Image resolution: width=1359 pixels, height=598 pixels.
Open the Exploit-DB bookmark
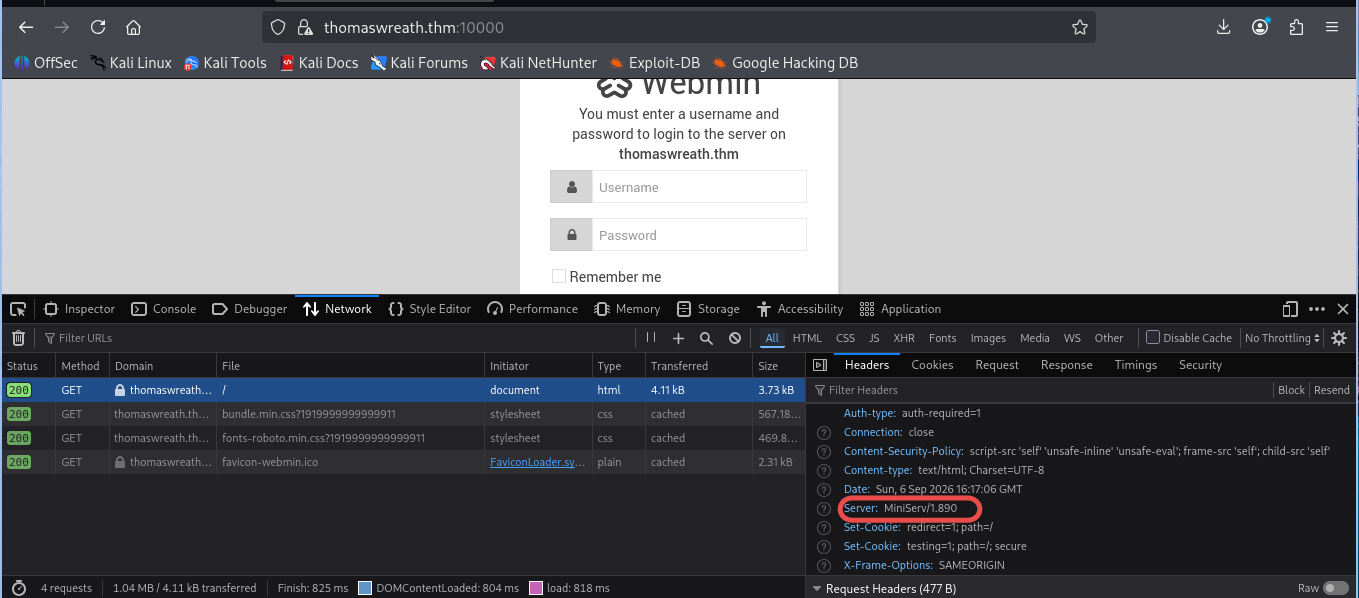[656, 63]
